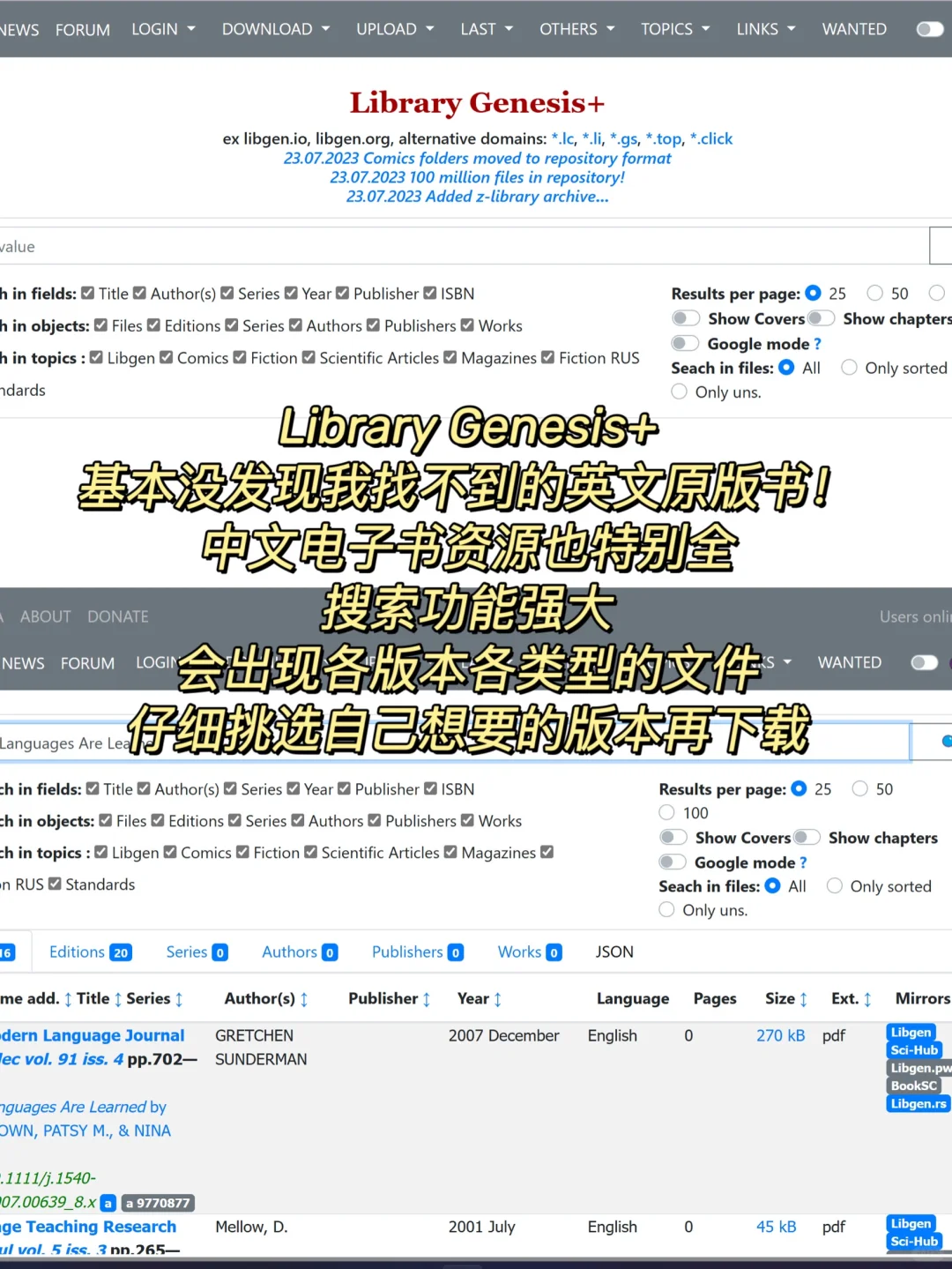Screen dimensions: 952x1269
Task: Expand LOGIN dropdown in top navigation bar
Action: pos(163,29)
